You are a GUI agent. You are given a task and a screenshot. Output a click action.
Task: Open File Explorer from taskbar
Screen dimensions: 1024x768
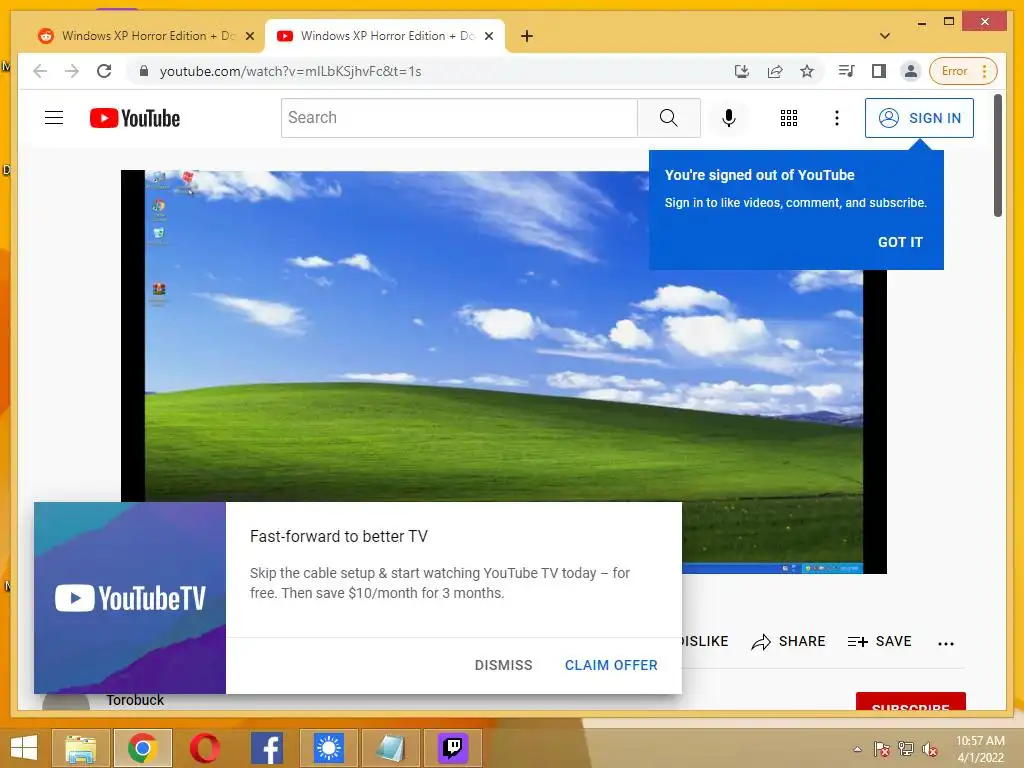coord(80,748)
